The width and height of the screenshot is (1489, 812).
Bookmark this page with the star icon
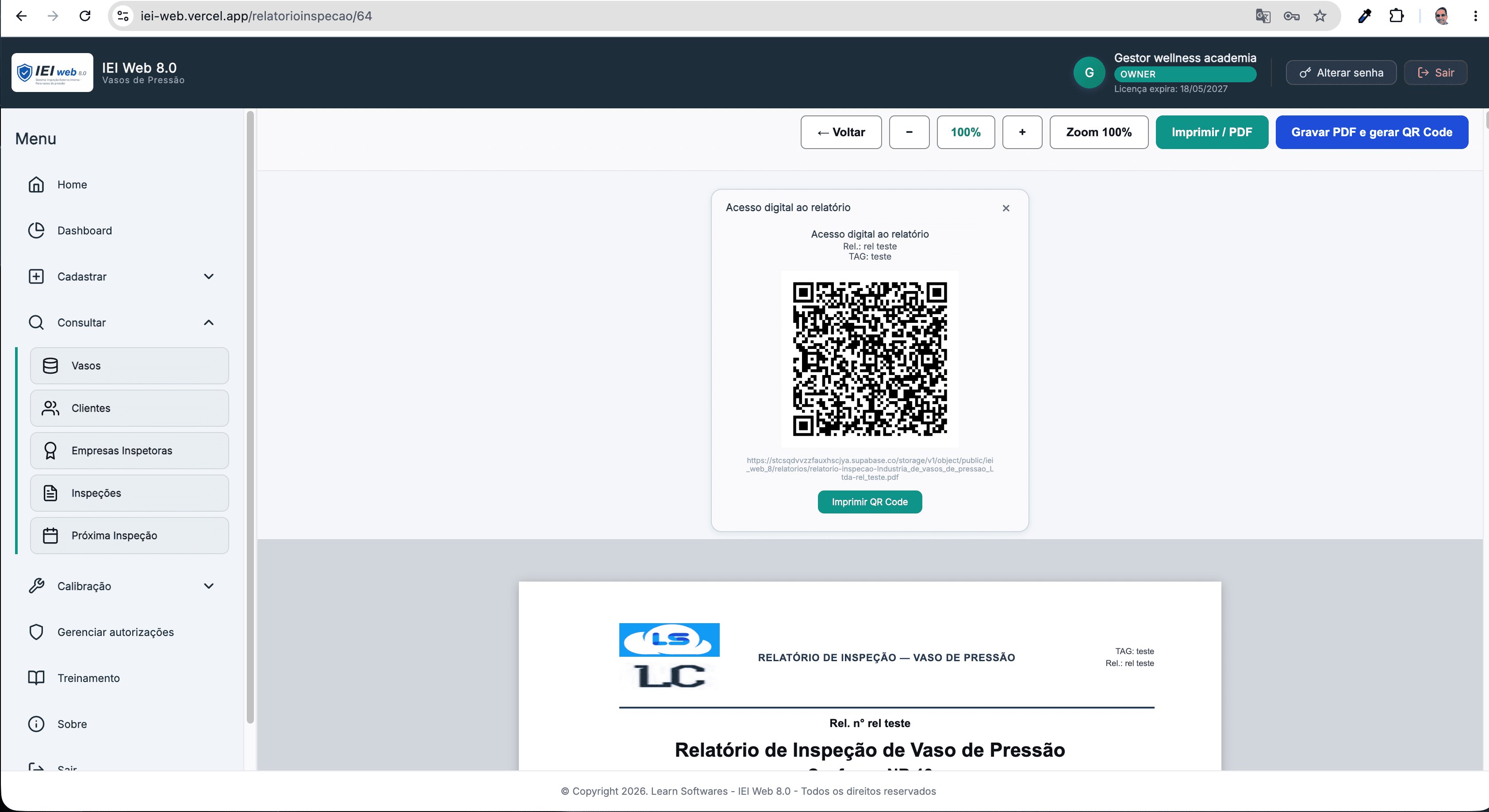pyautogui.click(x=1320, y=15)
